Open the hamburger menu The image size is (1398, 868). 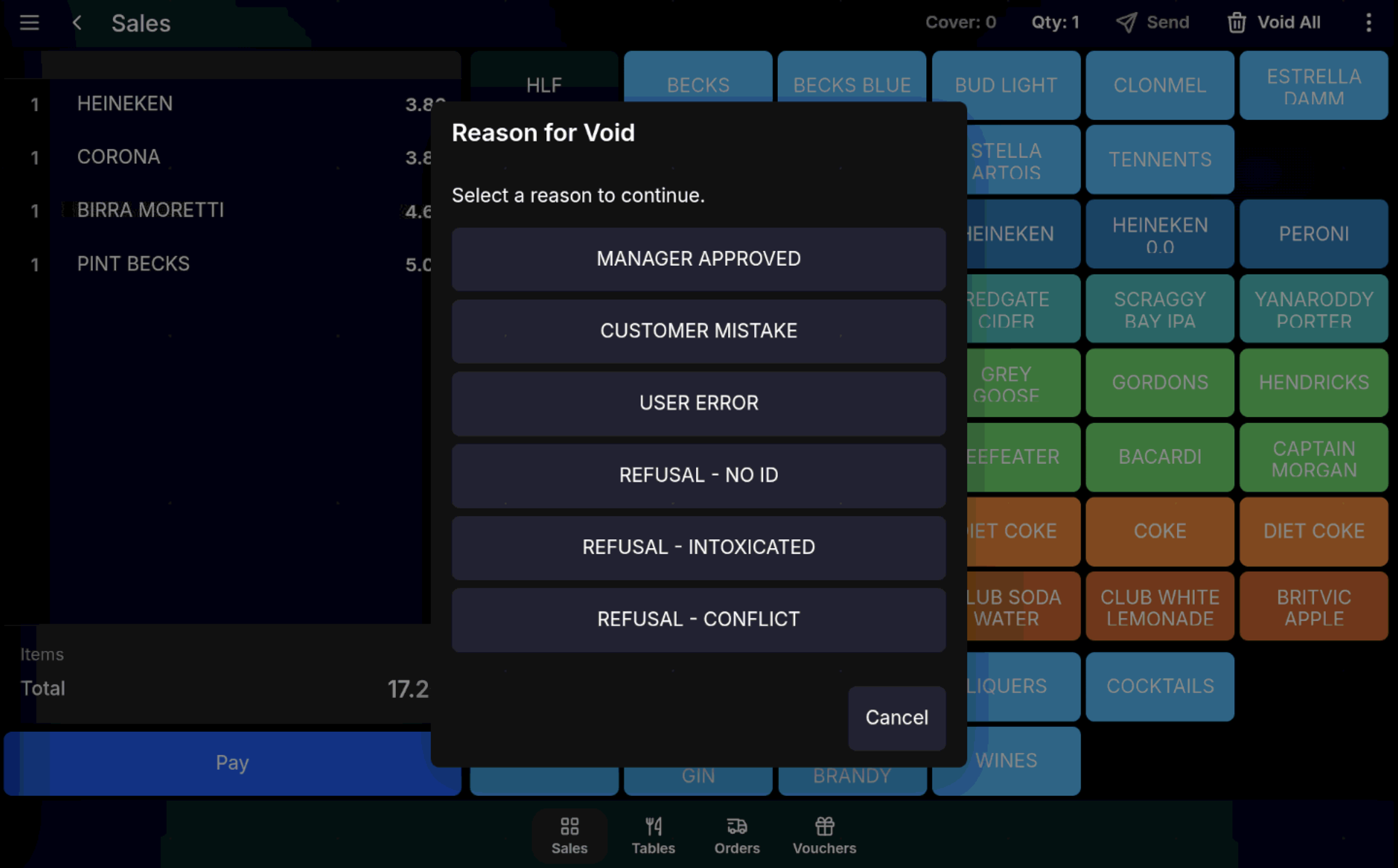[29, 23]
